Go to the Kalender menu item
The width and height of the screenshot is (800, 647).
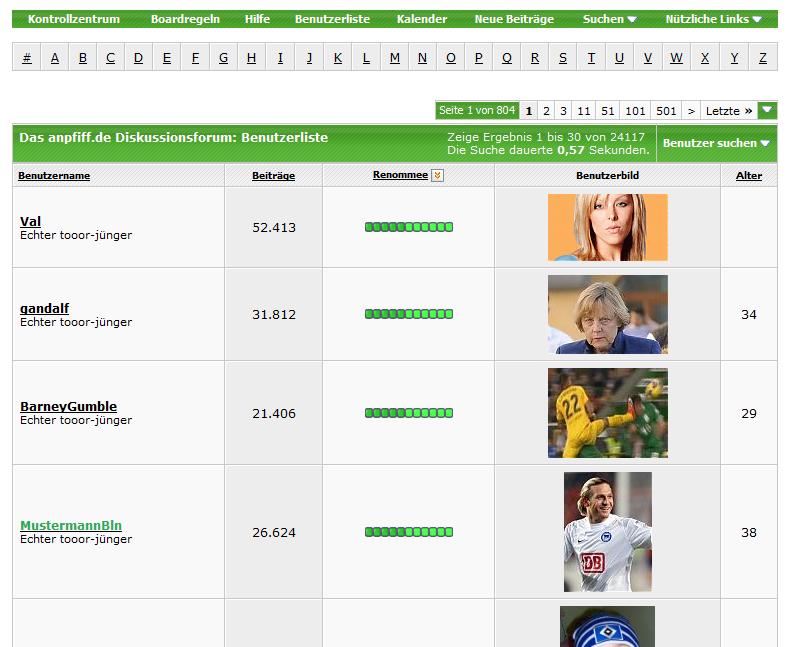[x=421, y=19]
